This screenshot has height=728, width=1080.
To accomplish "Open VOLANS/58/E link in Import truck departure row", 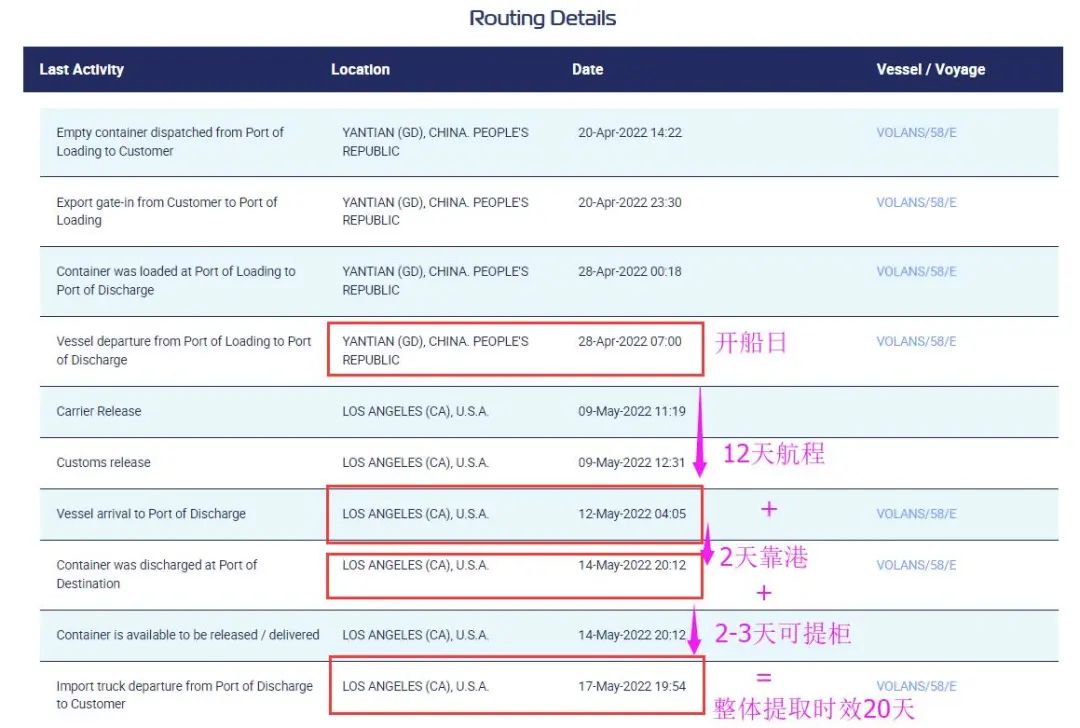I will 916,686.
